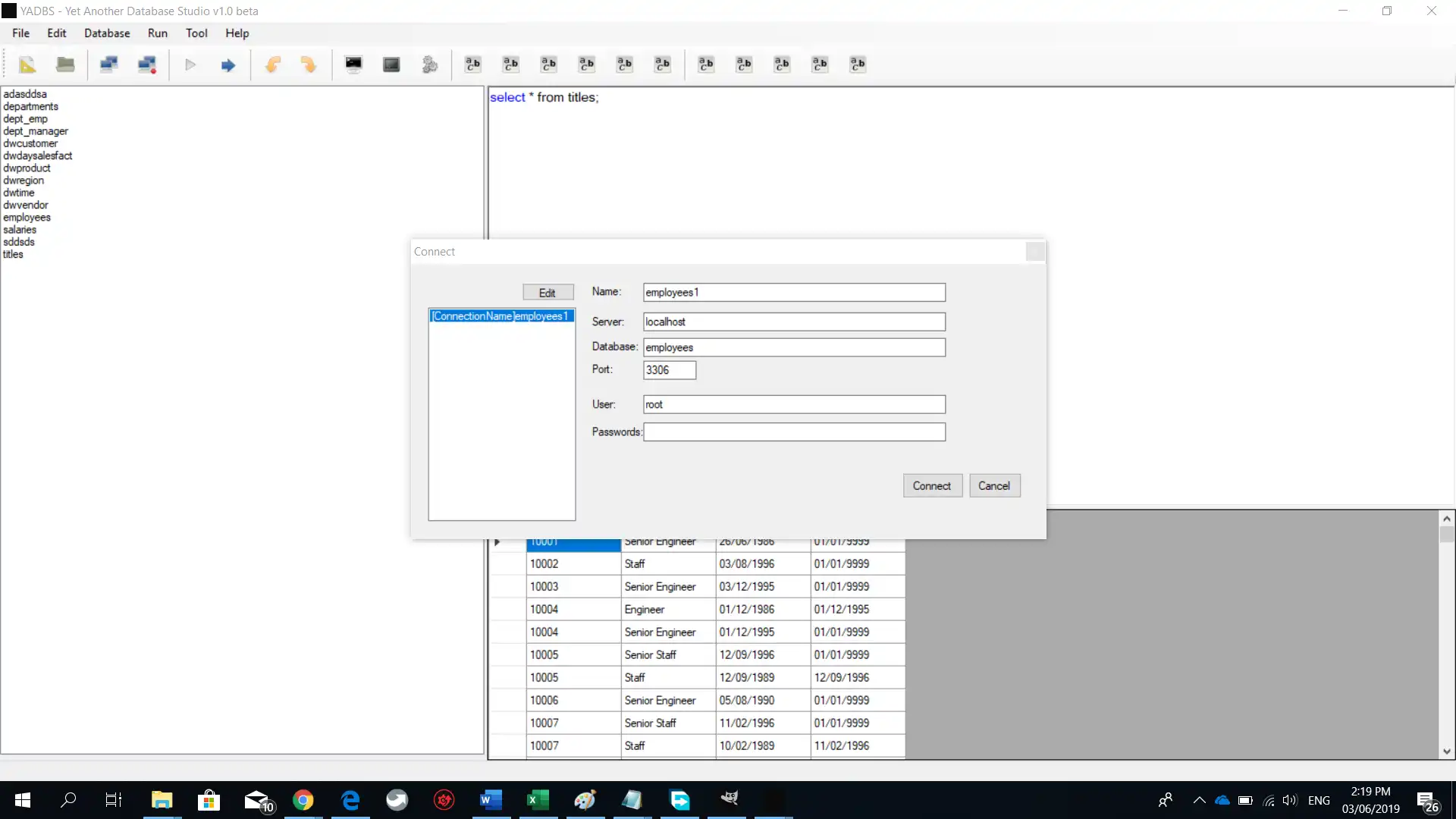The image size is (1456, 819).
Task: Open the Windows Start menu
Action: pyautogui.click(x=23, y=800)
